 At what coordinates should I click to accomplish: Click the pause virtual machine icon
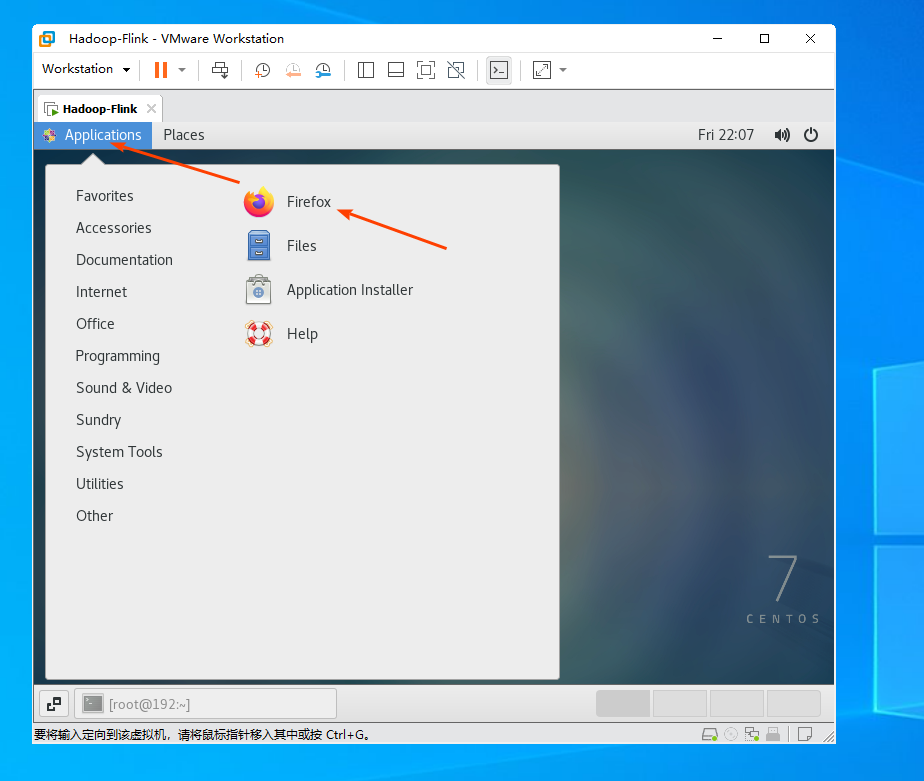tap(160, 70)
